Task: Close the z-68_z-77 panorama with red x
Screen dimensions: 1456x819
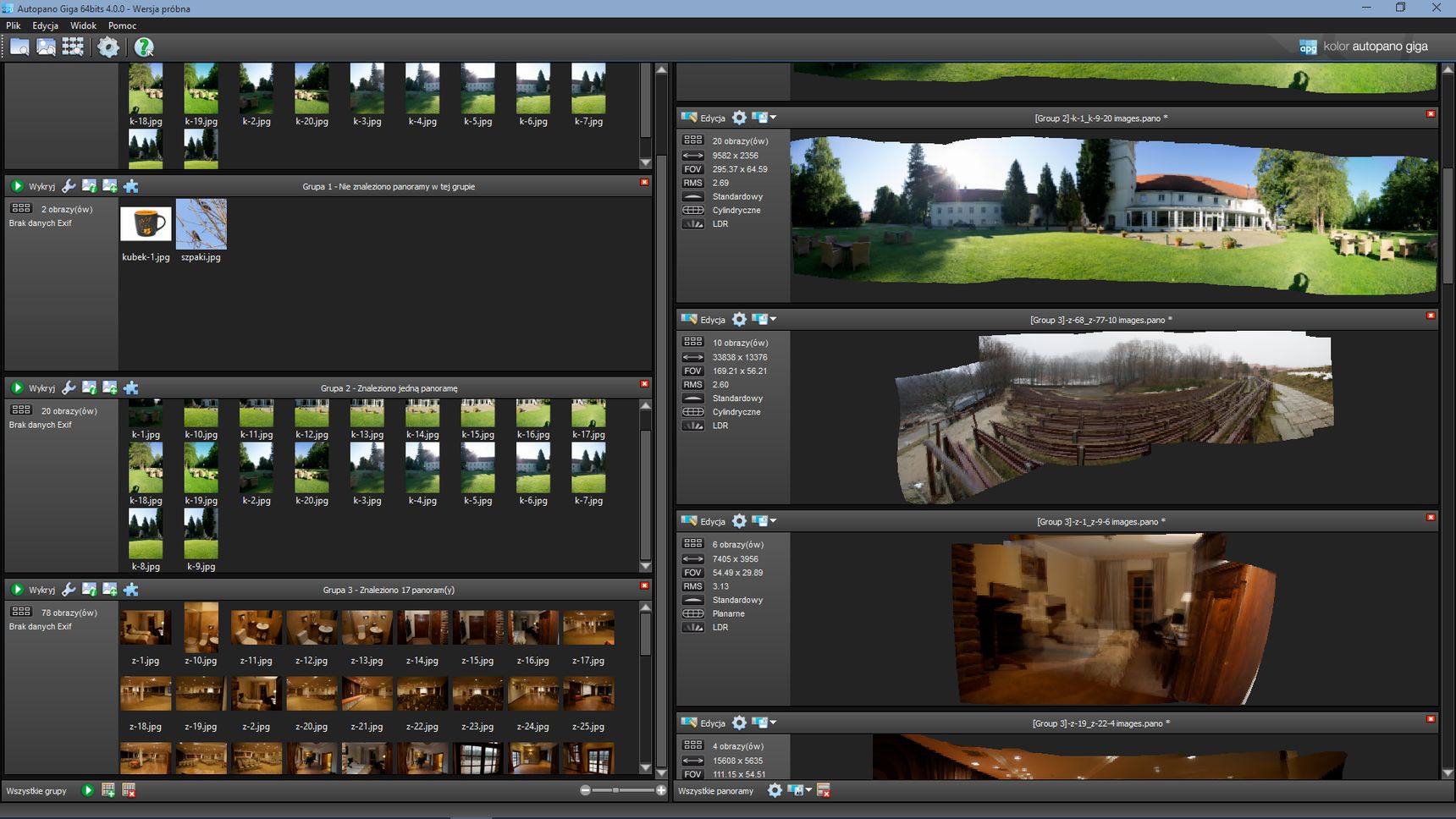Action: click(x=1431, y=316)
